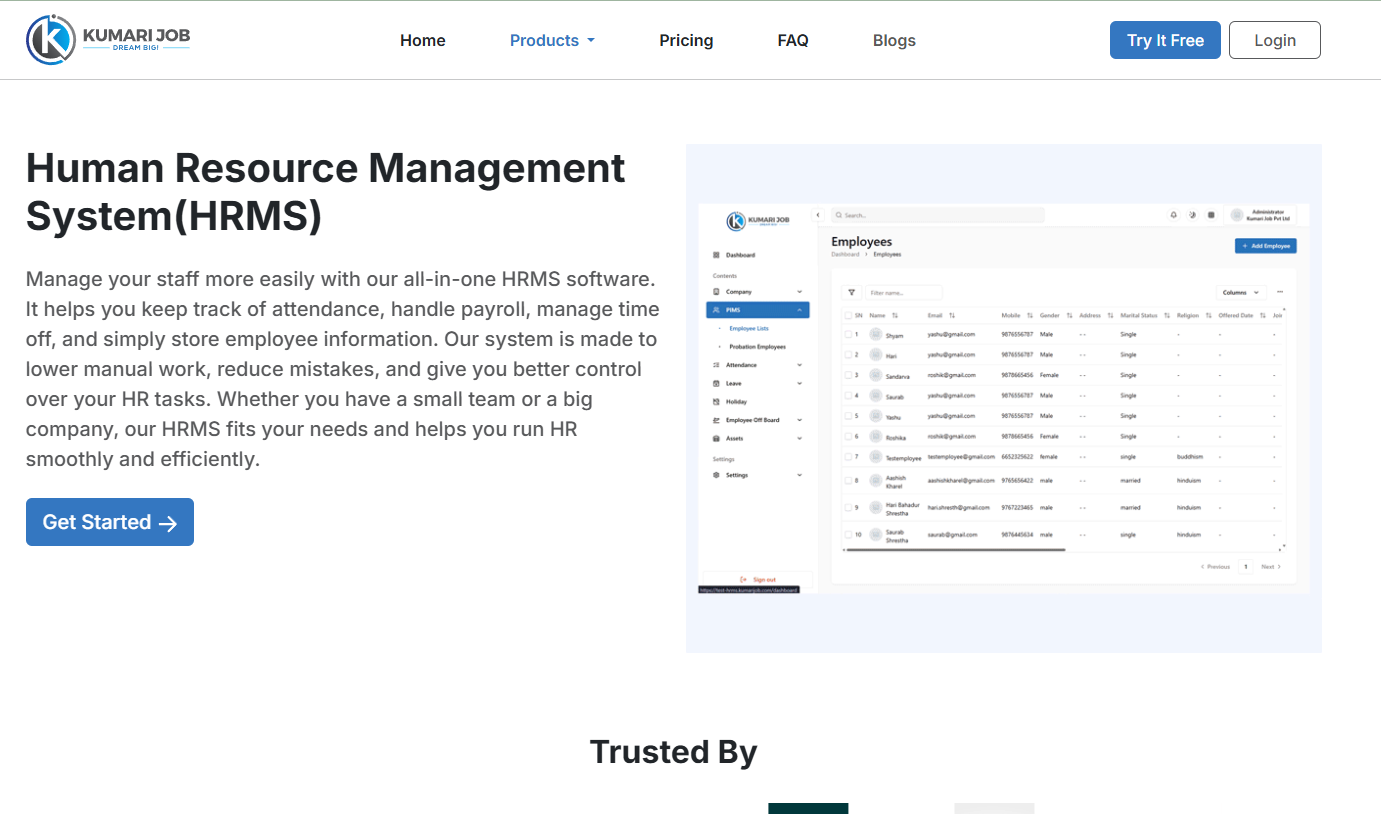Image resolution: width=1381 pixels, height=814 pixels.
Task: Click the three-dots more options icon beside Columns
Action: (x=1280, y=292)
